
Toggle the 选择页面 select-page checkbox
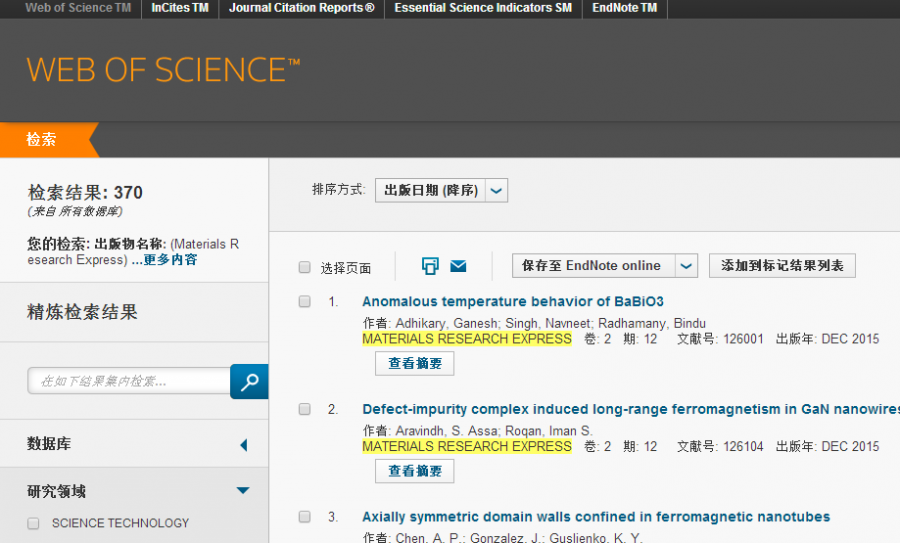pos(304,267)
